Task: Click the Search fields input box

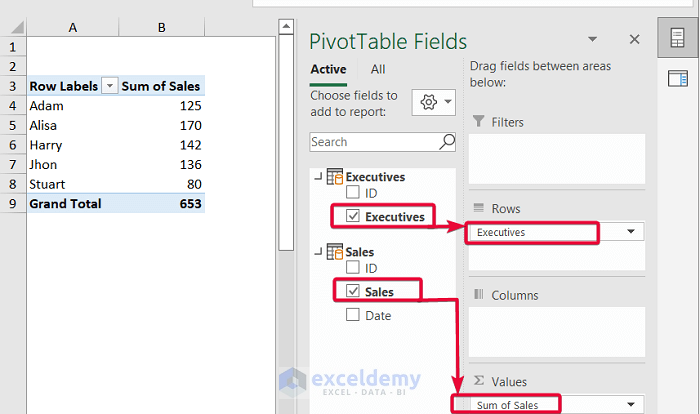Action: 375,142
